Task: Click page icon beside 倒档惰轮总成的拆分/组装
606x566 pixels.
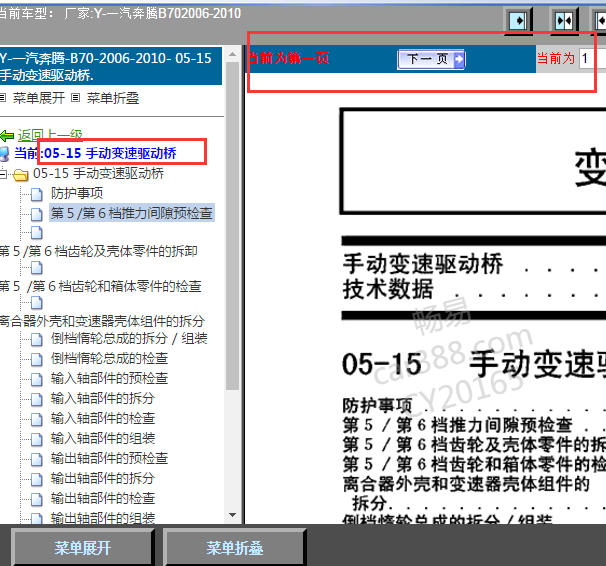Action: [37, 340]
